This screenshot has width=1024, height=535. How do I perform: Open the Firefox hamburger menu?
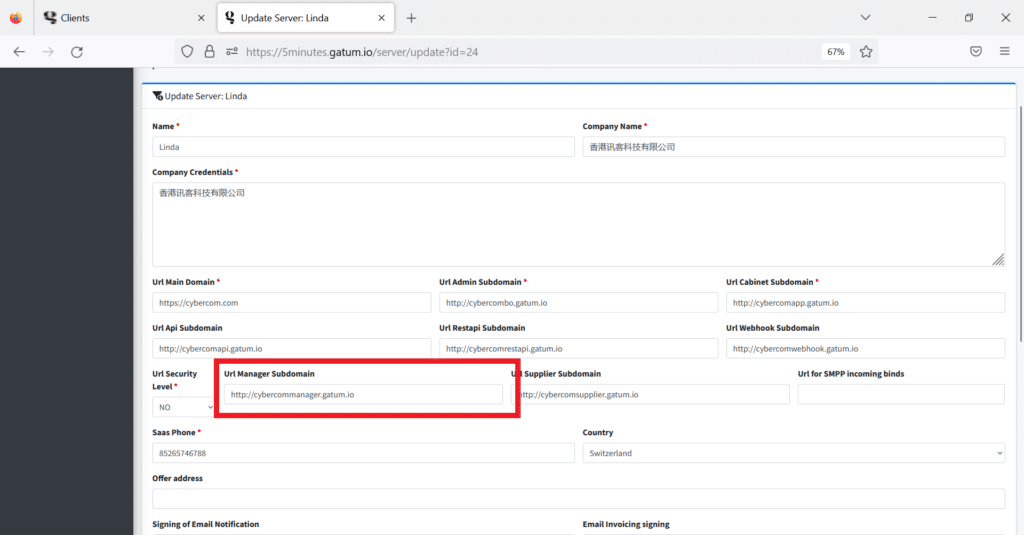(1004, 52)
